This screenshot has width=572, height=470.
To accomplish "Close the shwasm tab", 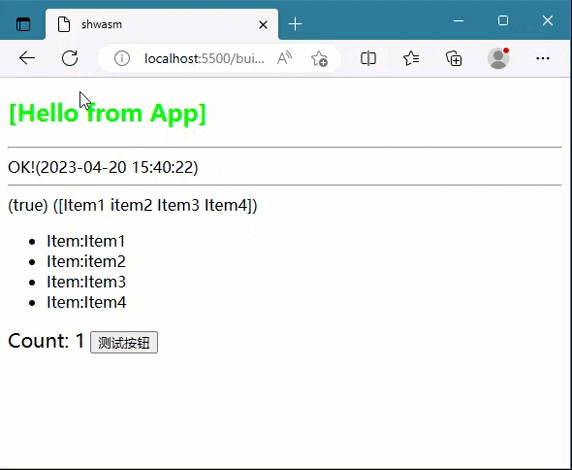I will (x=263, y=25).
